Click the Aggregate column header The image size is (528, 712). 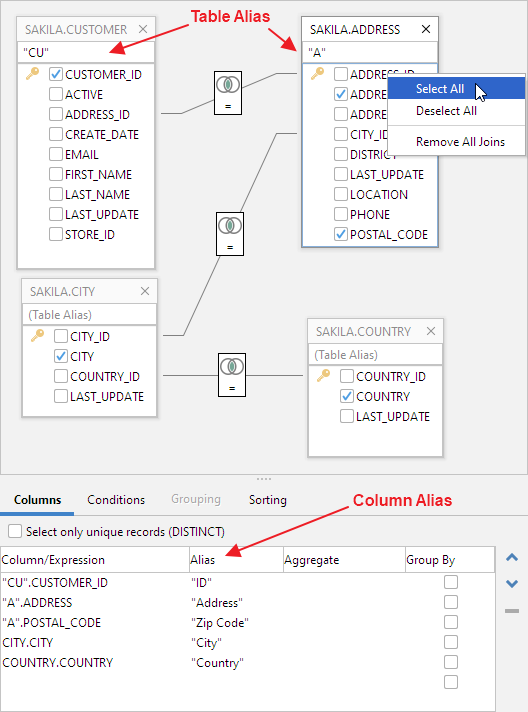tap(344, 559)
